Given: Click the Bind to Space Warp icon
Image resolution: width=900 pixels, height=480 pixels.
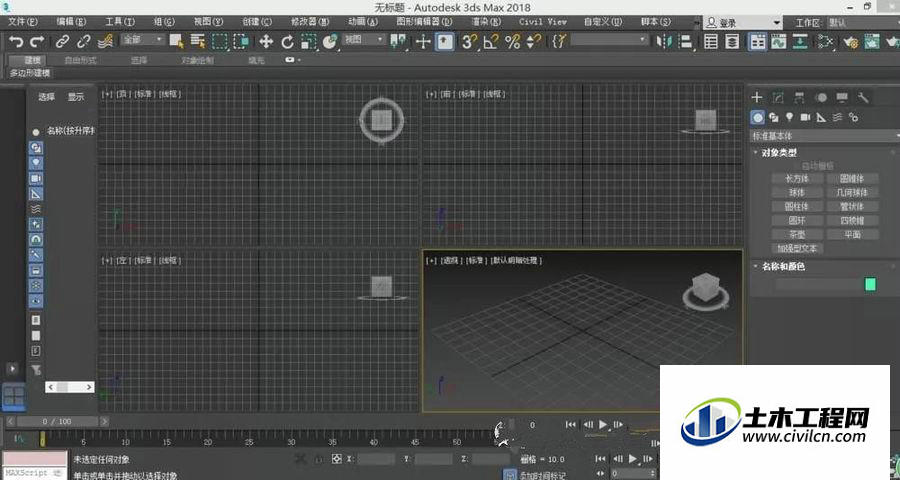Looking at the screenshot, I should [105, 41].
